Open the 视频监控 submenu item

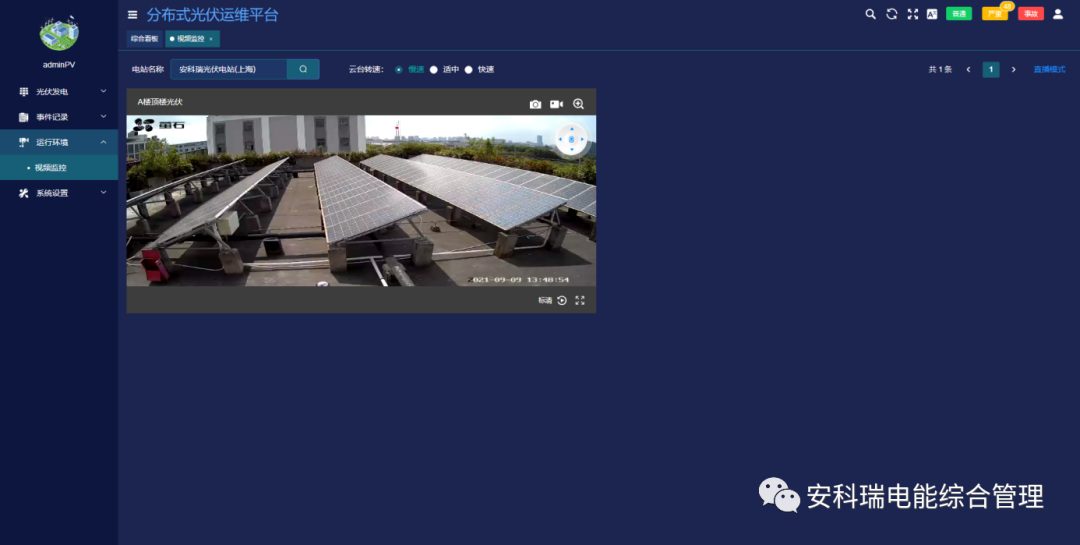(x=59, y=167)
